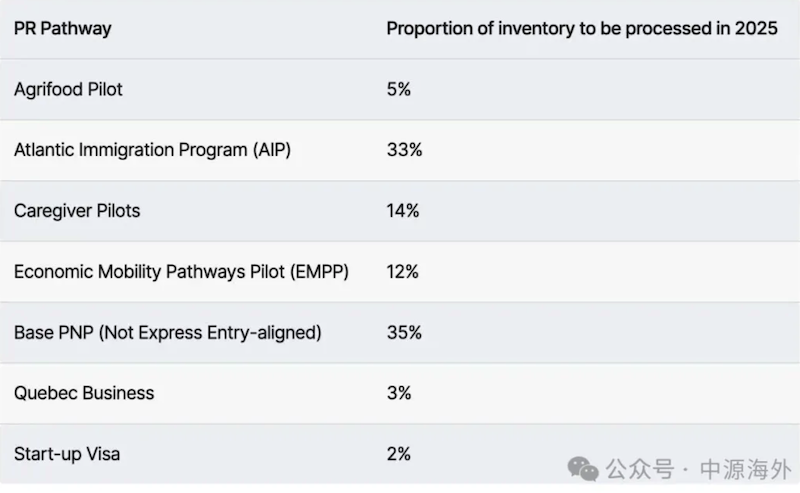The height and width of the screenshot is (493, 800).
Task: Click the 5% value for Agrifood Pilot
Action: [x=398, y=89]
